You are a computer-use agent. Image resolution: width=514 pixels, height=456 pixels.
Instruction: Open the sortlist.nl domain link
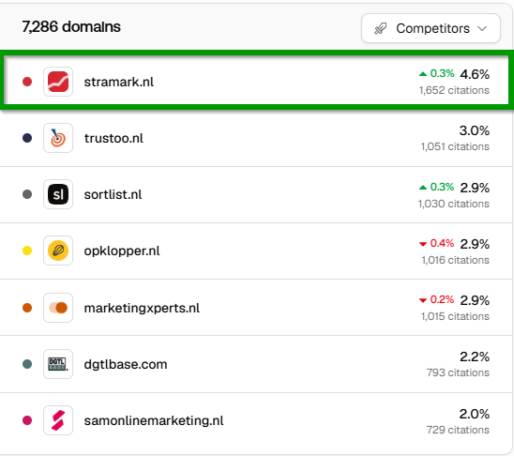pos(113,195)
